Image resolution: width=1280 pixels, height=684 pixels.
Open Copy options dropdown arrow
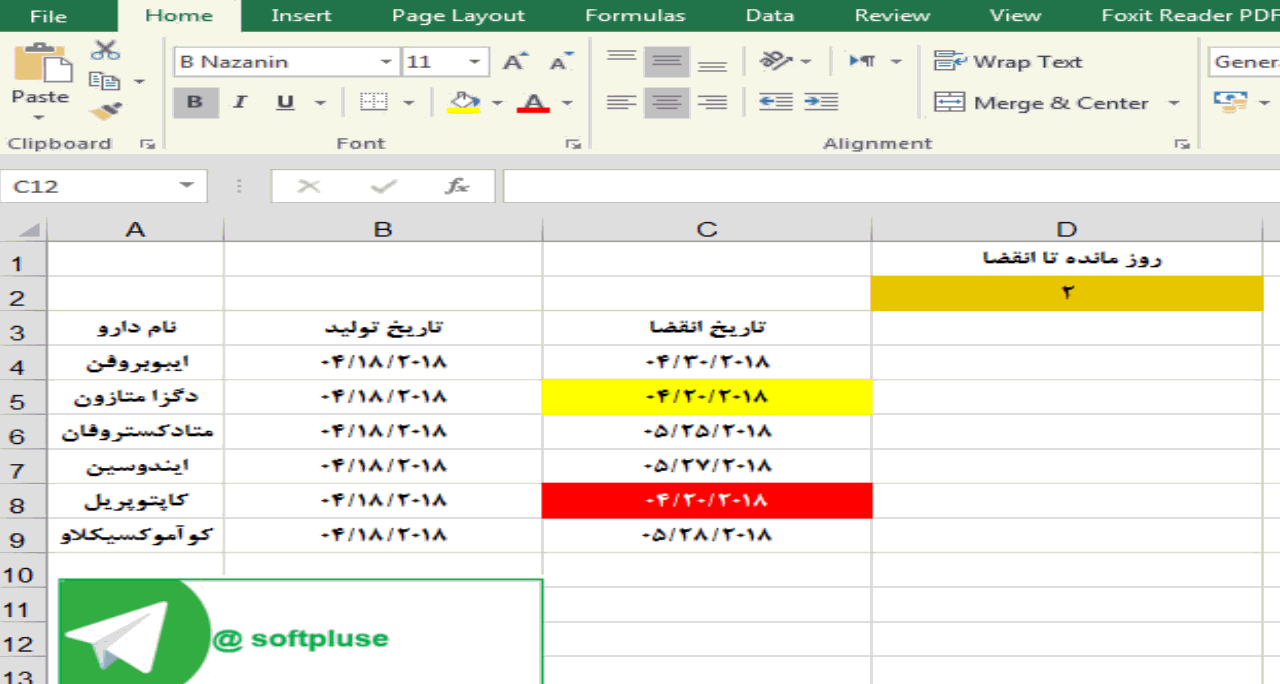(x=139, y=82)
